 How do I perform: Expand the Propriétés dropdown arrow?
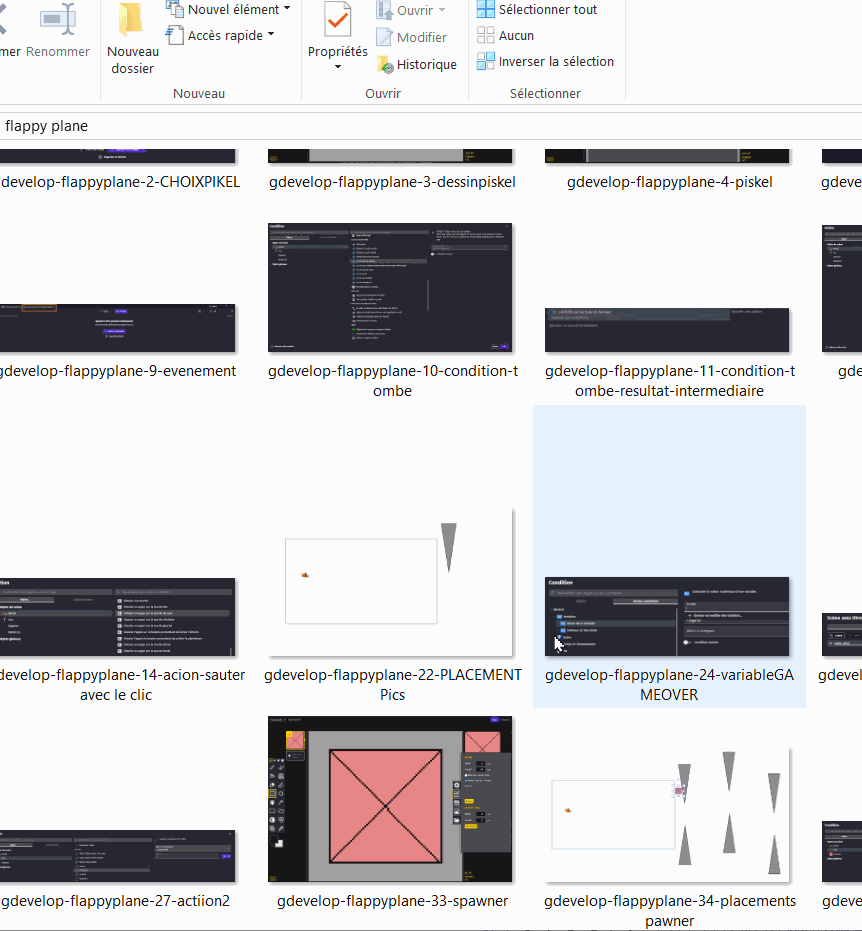click(337, 66)
